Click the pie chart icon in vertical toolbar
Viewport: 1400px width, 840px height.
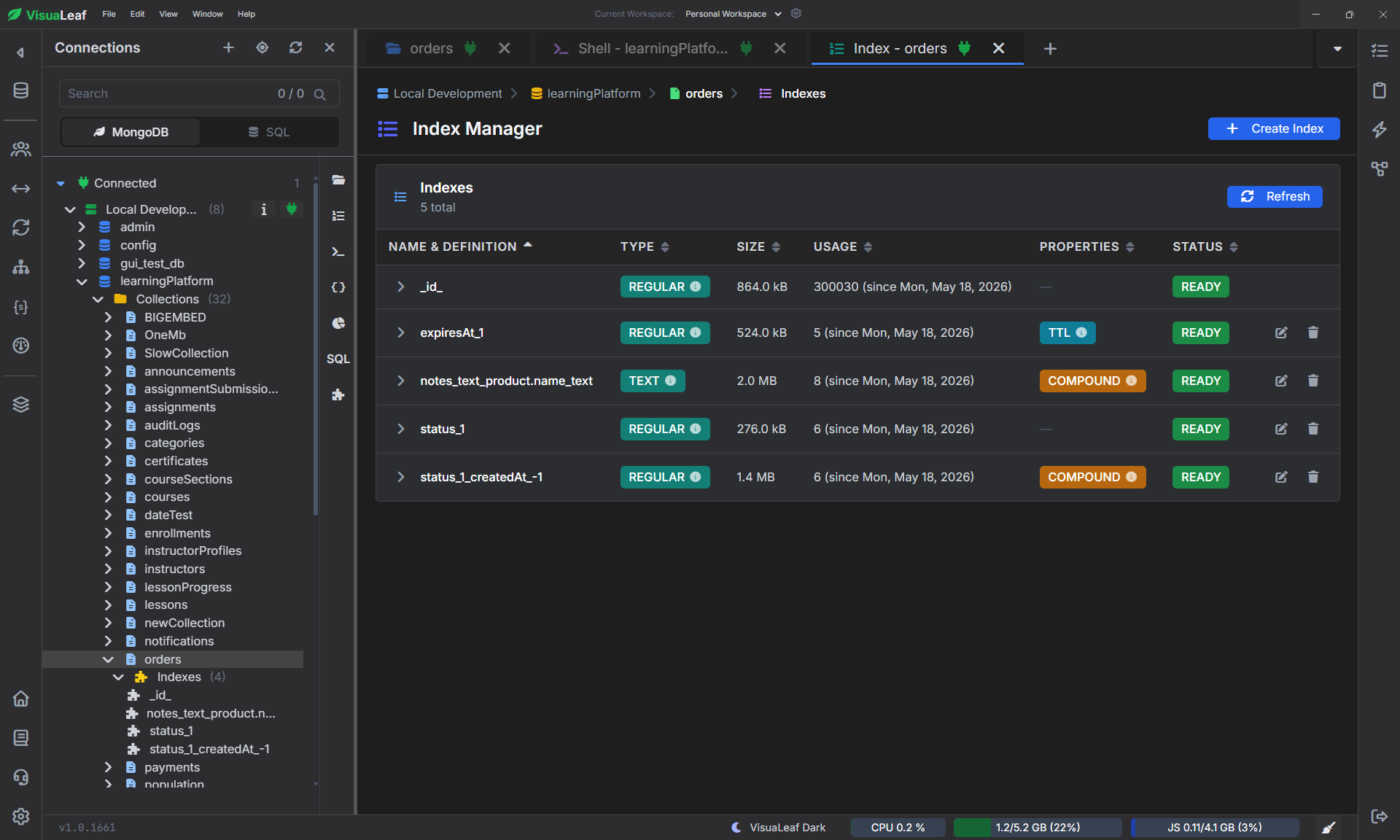(x=338, y=323)
